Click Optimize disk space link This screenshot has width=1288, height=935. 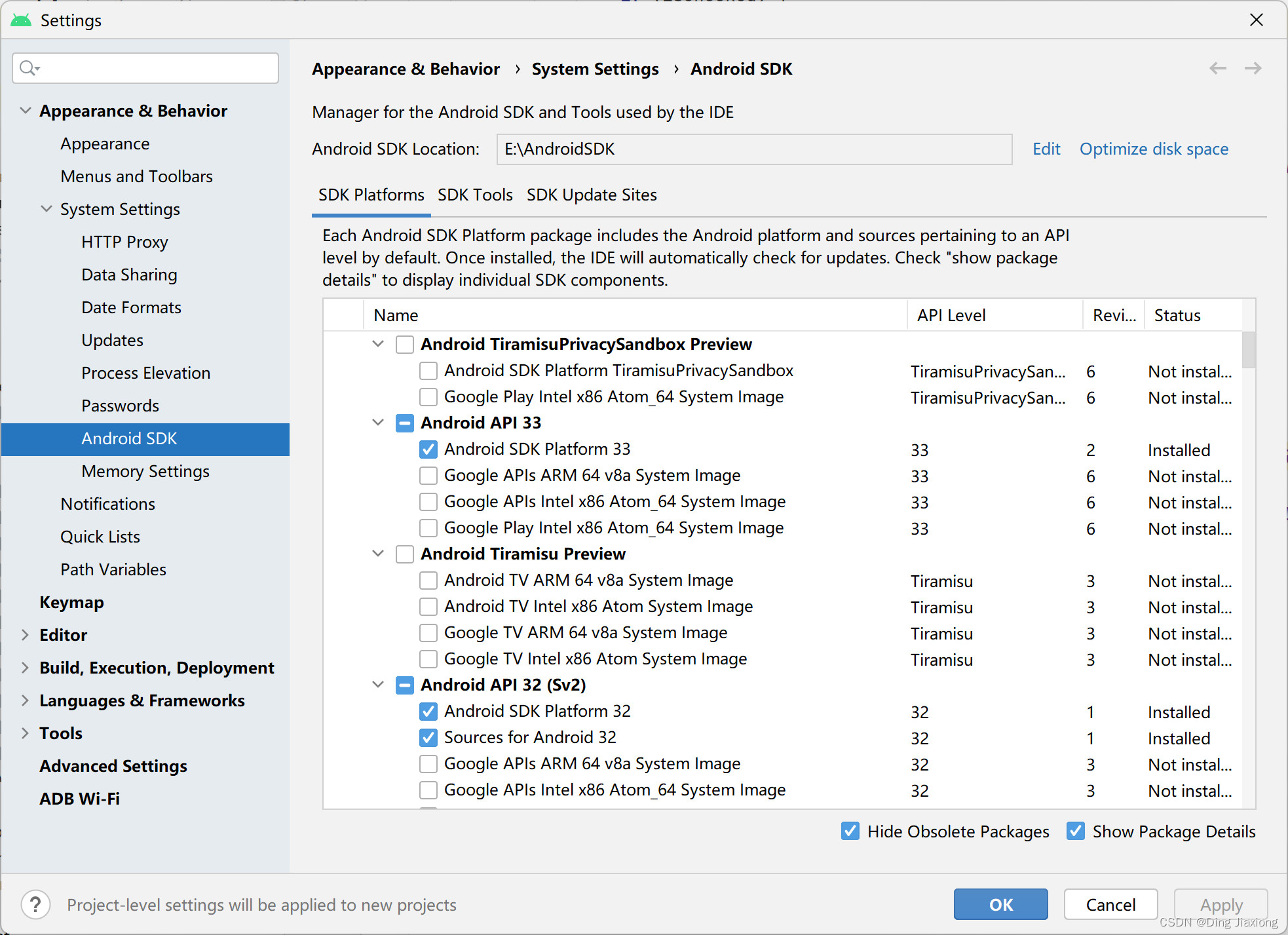pos(1154,149)
